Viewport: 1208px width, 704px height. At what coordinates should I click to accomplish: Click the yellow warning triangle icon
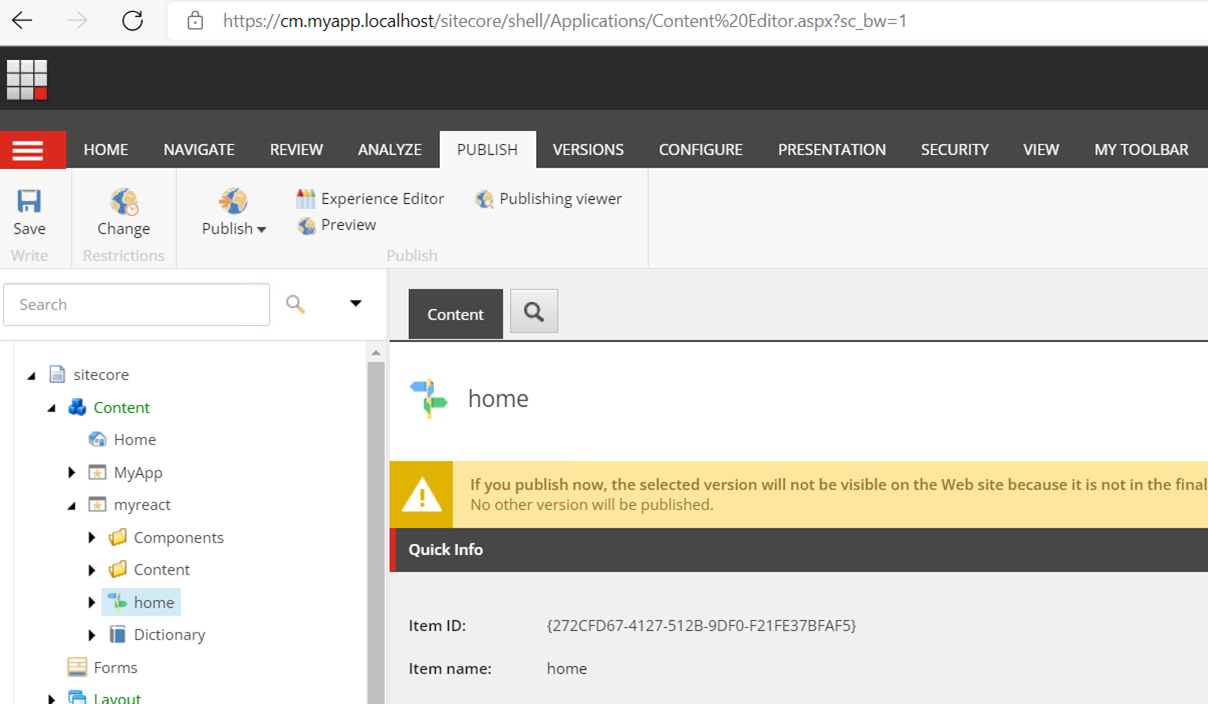coord(422,495)
